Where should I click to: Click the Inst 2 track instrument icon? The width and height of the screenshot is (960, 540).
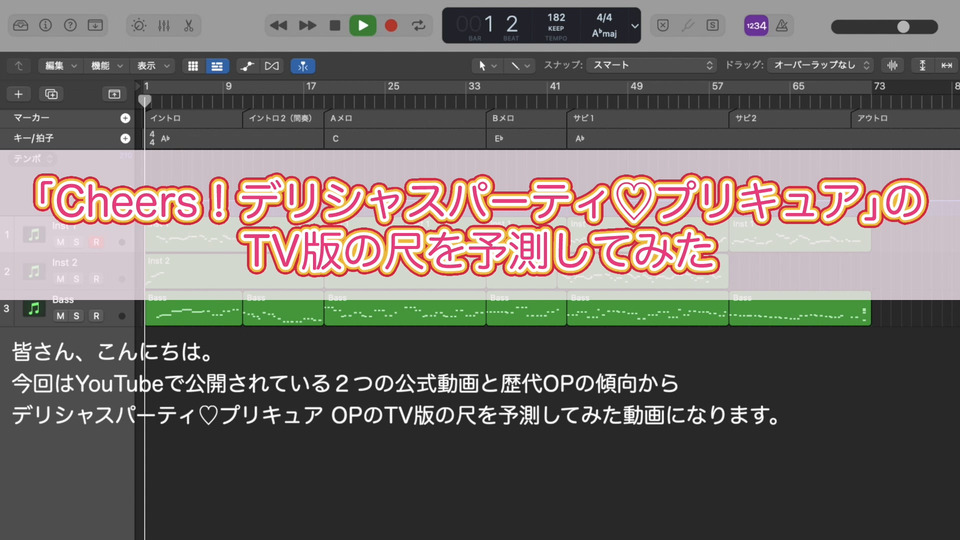tap(34, 271)
